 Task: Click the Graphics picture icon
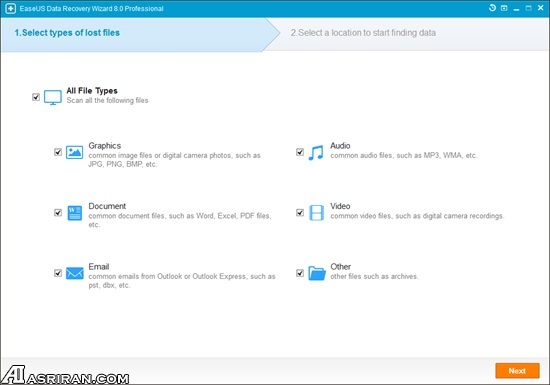pyautogui.click(x=74, y=152)
